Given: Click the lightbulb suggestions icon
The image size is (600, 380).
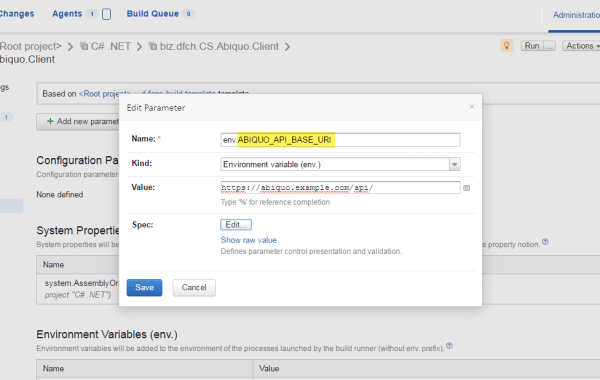Looking at the screenshot, I should (507, 46).
